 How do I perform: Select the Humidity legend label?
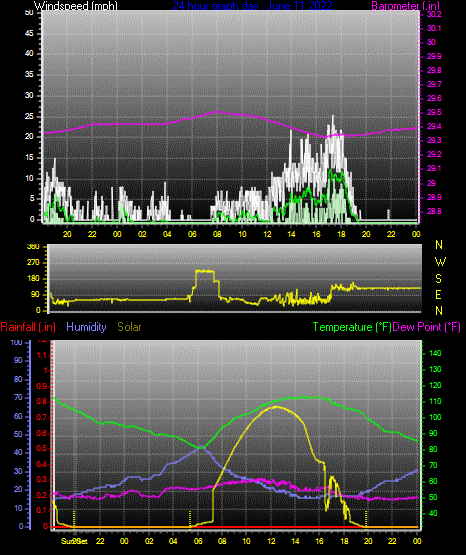(86, 327)
